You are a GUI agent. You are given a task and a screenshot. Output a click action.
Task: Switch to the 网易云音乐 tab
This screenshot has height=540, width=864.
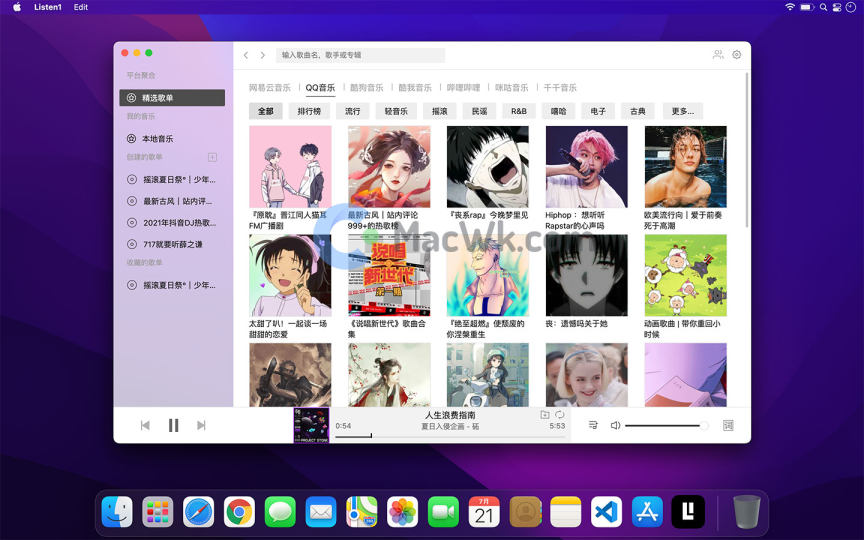click(269, 88)
